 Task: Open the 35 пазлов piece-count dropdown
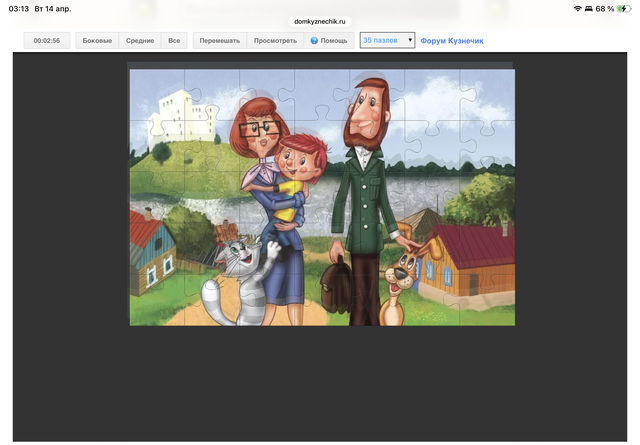387,41
